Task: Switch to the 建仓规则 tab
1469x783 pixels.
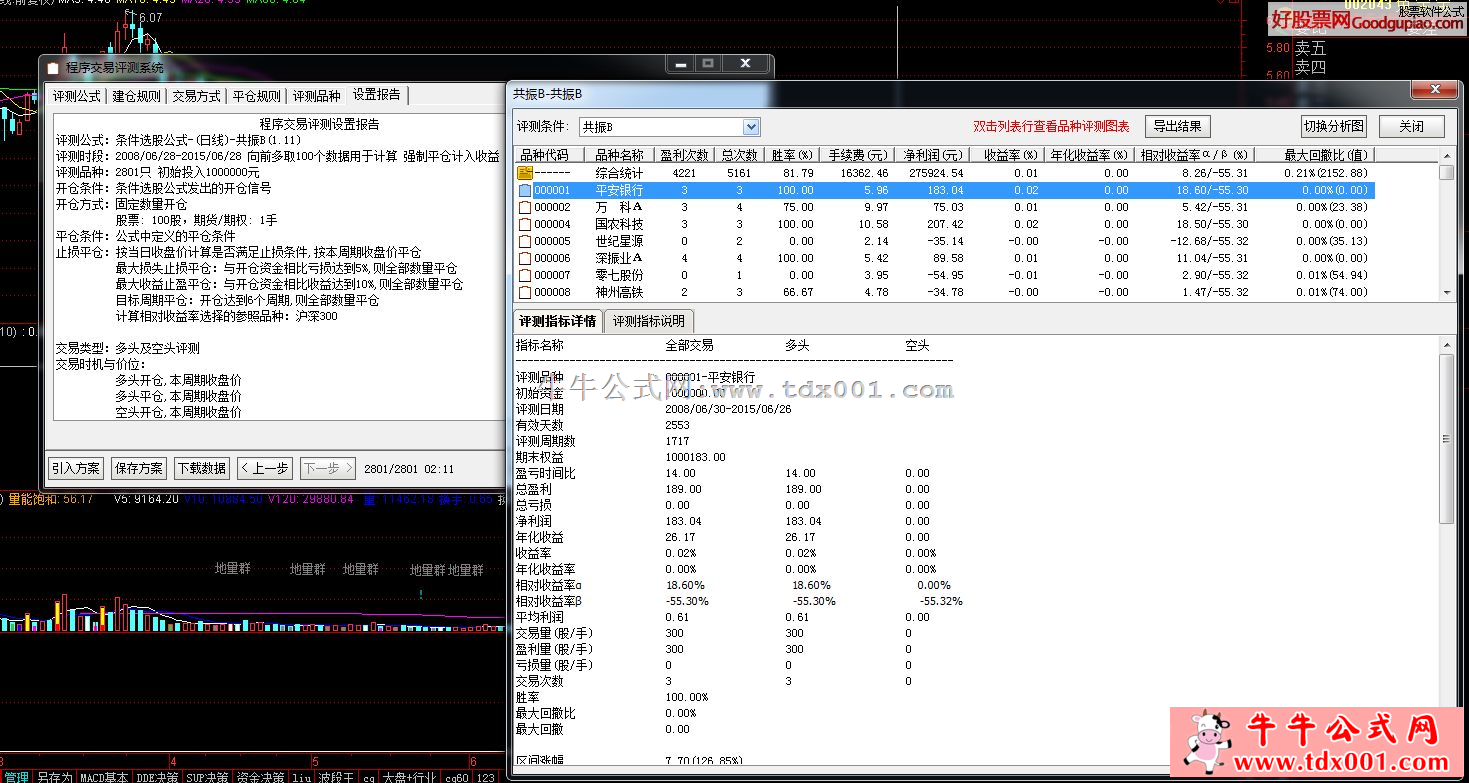Action: click(137, 96)
